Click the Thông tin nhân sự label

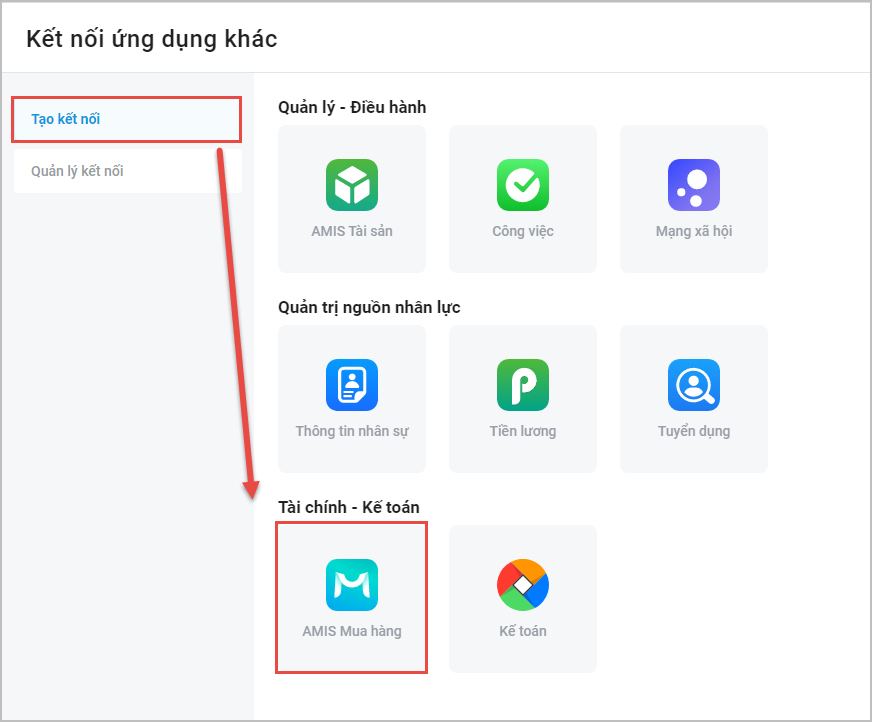tap(351, 431)
